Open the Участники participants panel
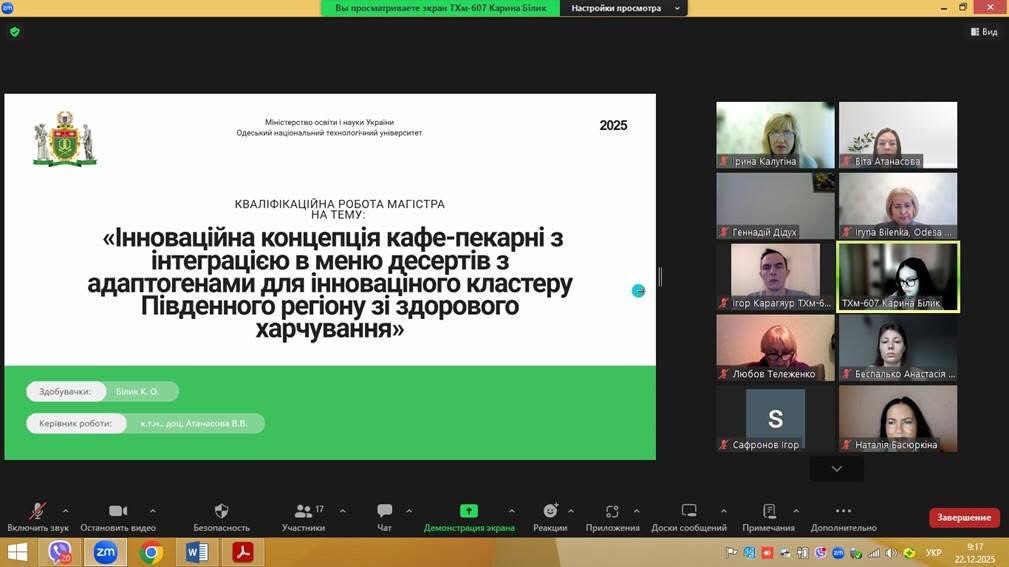This screenshot has height=567, width=1009. click(x=302, y=512)
